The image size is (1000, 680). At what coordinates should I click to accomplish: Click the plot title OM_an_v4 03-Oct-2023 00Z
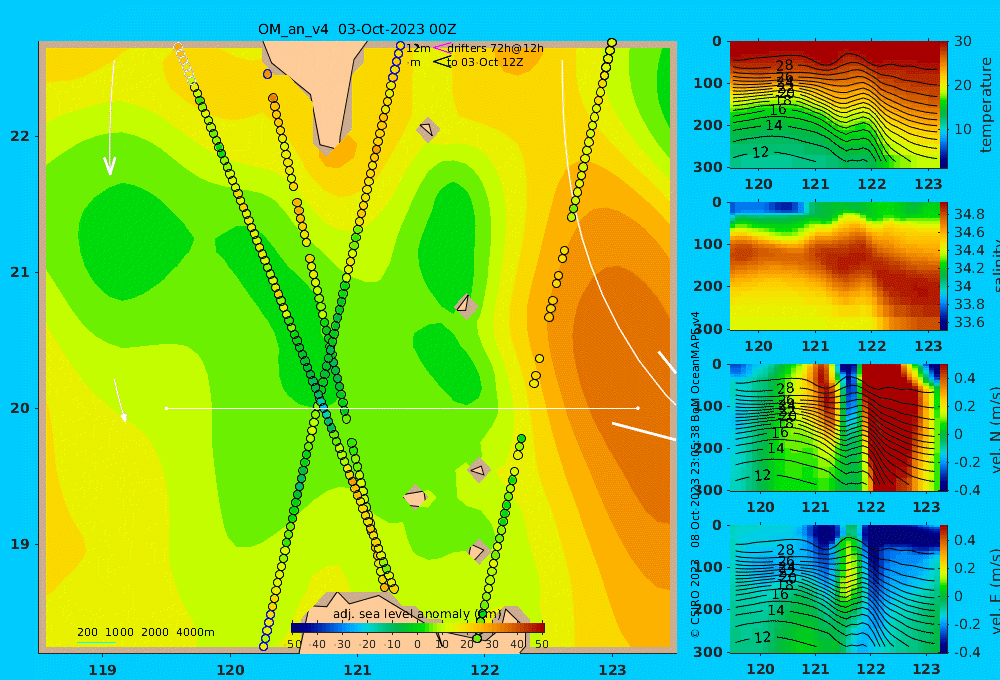coord(357,29)
